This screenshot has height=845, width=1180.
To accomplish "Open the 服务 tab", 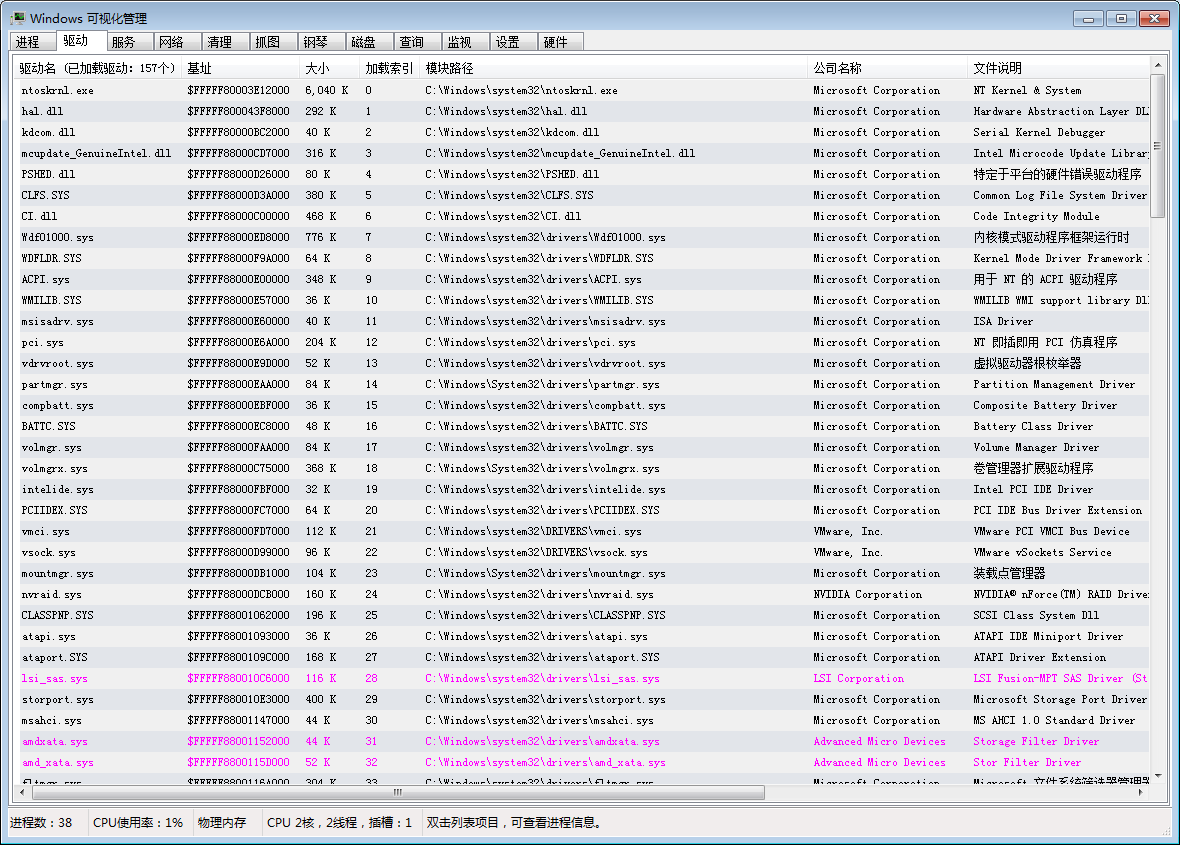I will (x=124, y=42).
